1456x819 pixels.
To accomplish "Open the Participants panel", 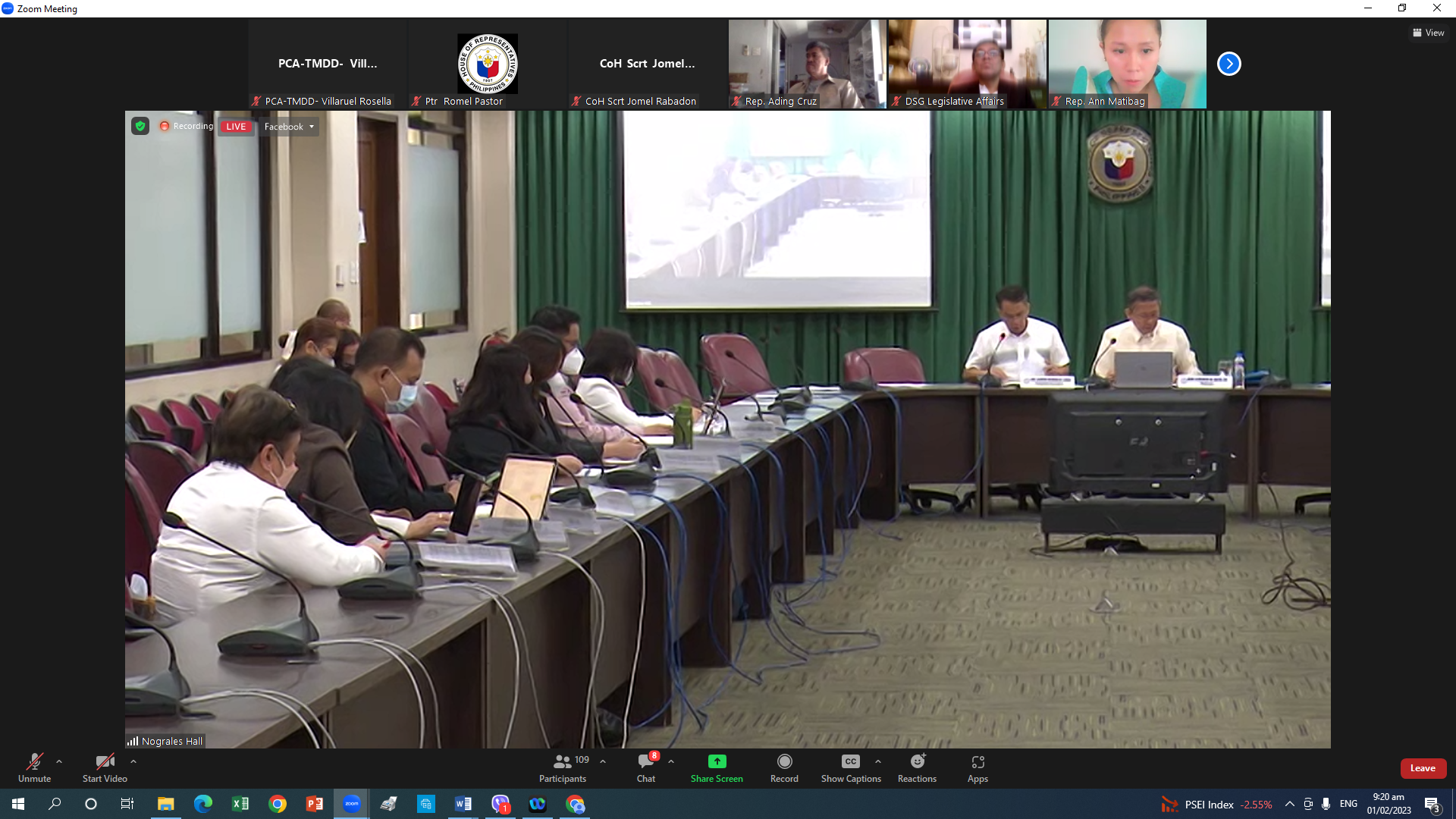I will pyautogui.click(x=563, y=767).
